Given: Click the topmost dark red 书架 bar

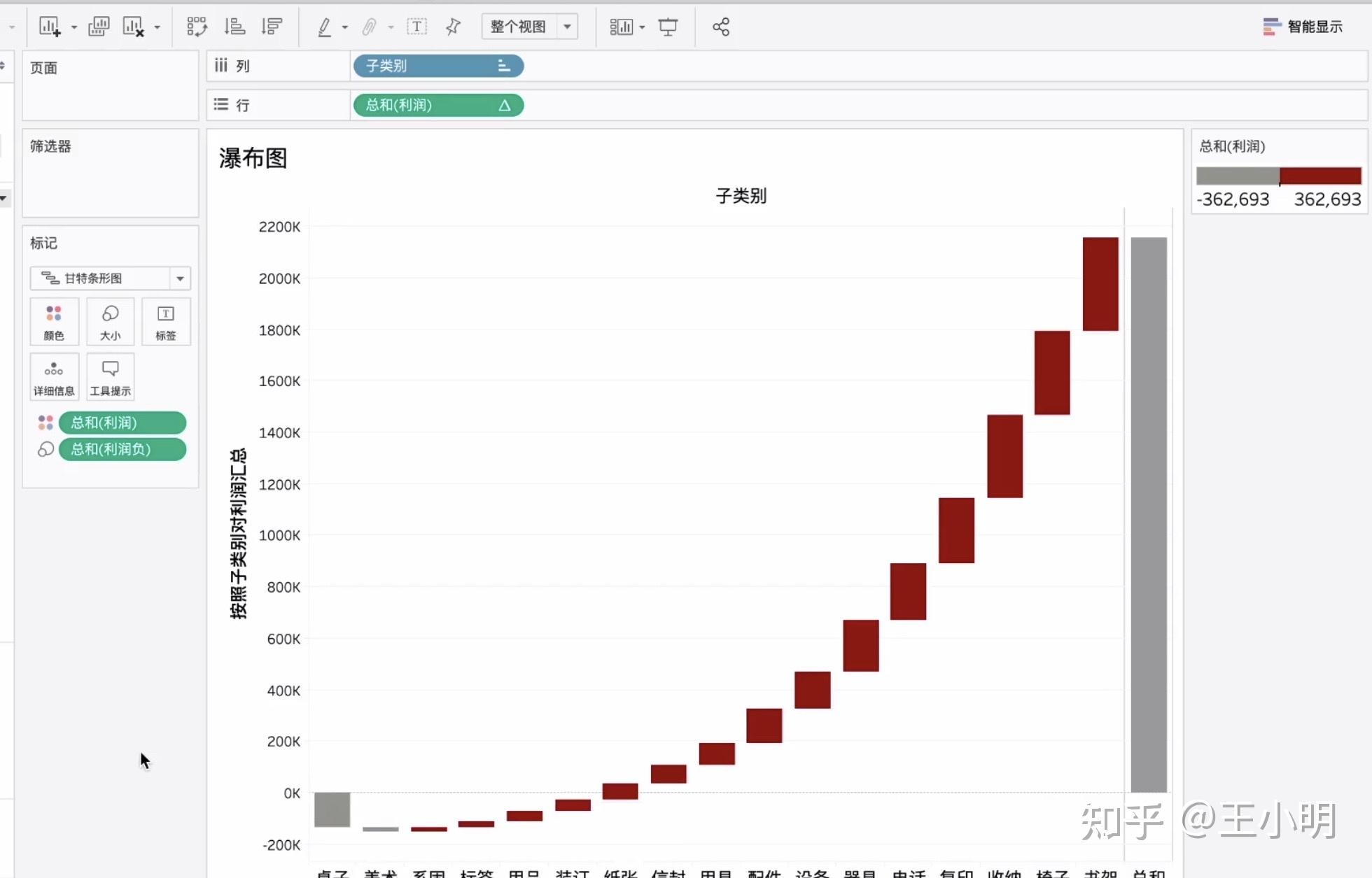Looking at the screenshot, I should pyautogui.click(x=1100, y=284).
